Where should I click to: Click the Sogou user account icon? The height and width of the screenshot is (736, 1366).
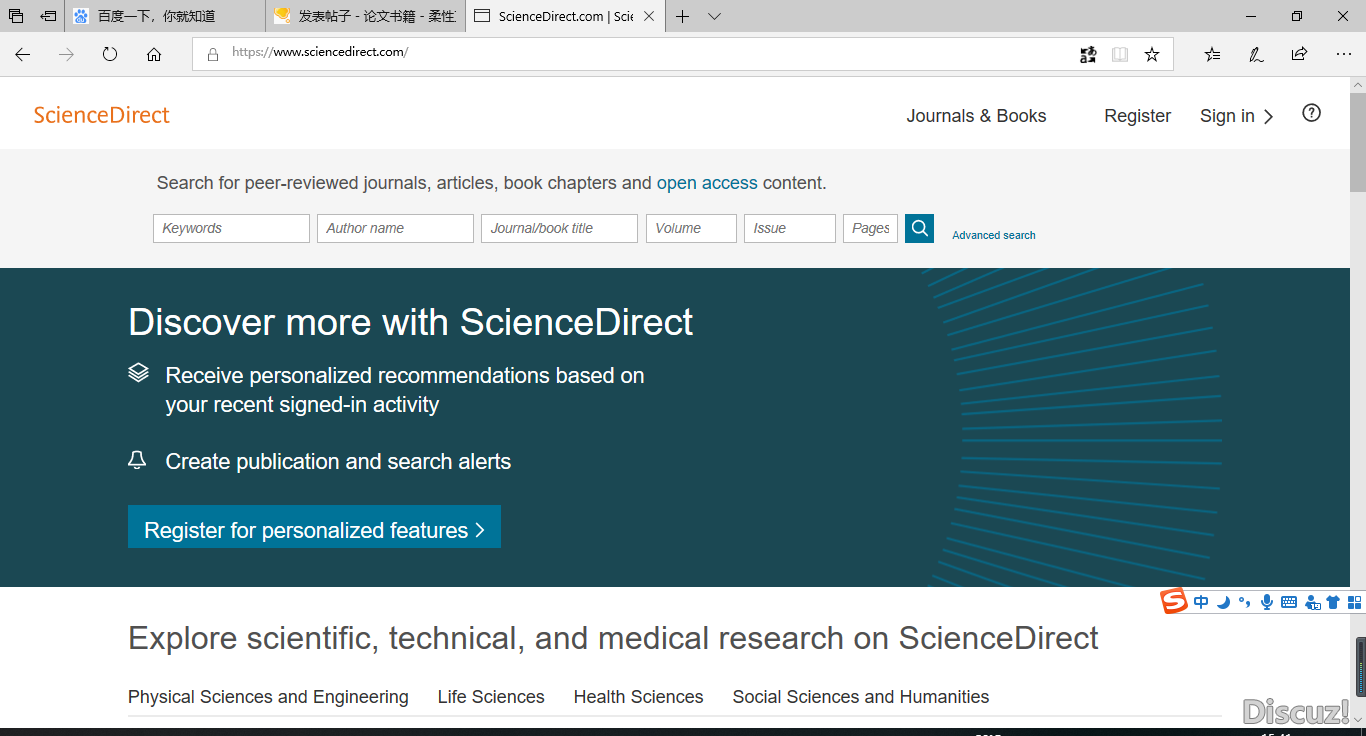tap(1311, 602)
